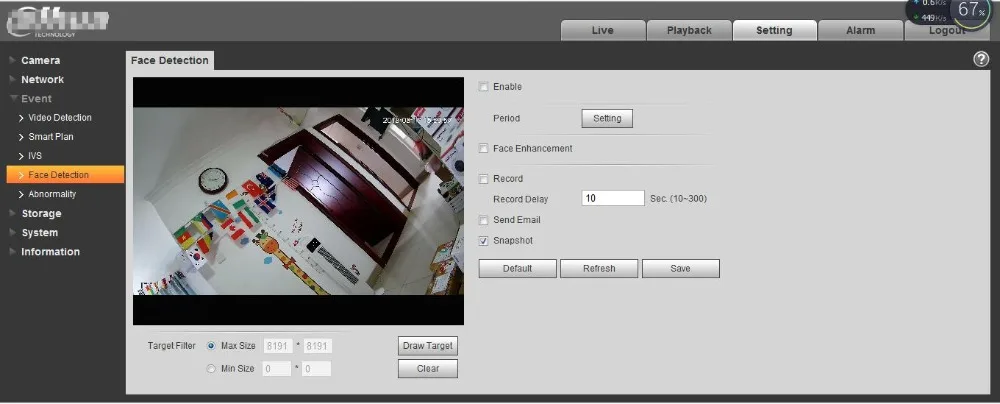Click the Save button

pos(680,269)
